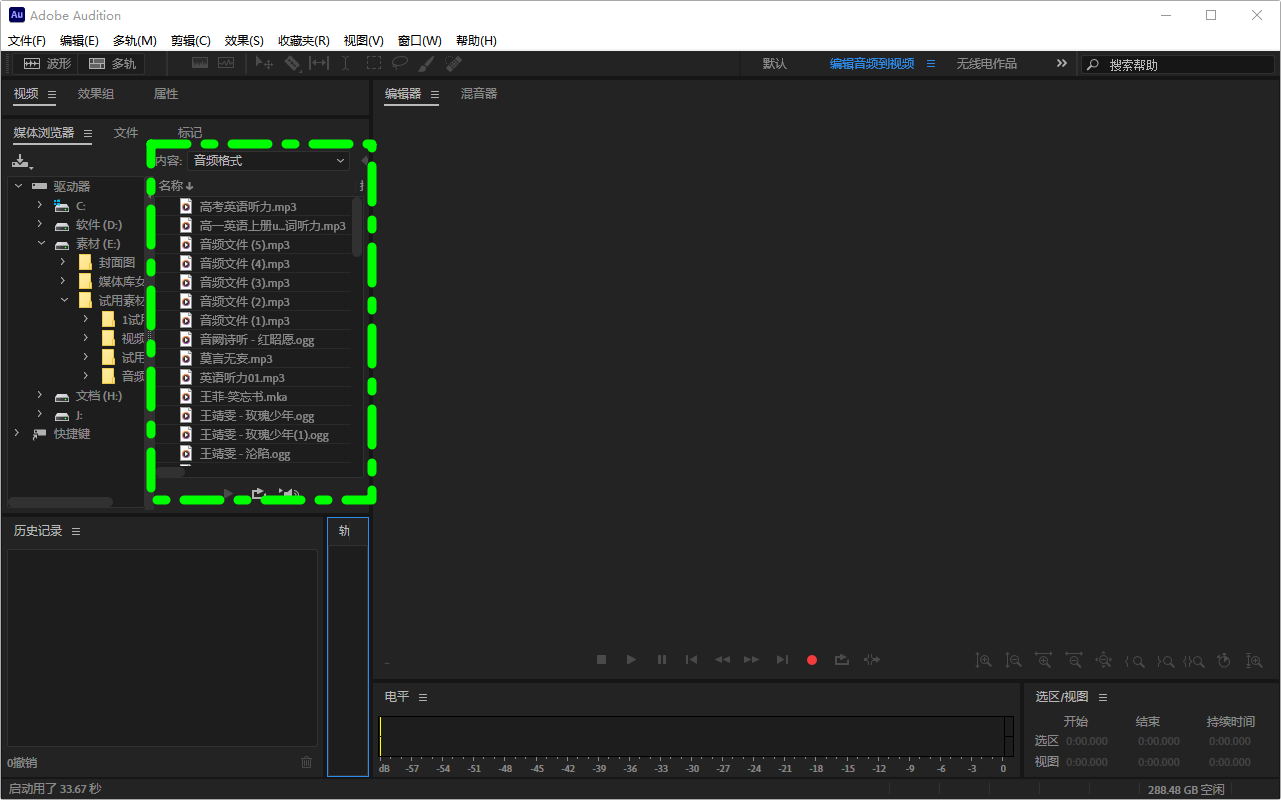Open the 内容 音频格式 dropdown
Screen dimensions: 1281x800
[x=269, y=160]
